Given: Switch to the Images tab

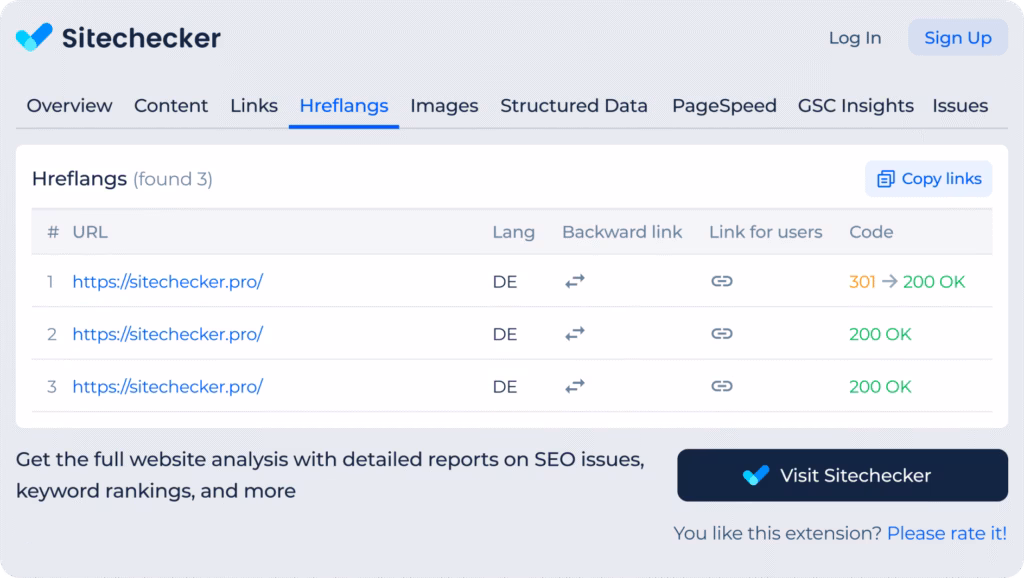Looking at the screenshot, I should (x=444, y=105).
